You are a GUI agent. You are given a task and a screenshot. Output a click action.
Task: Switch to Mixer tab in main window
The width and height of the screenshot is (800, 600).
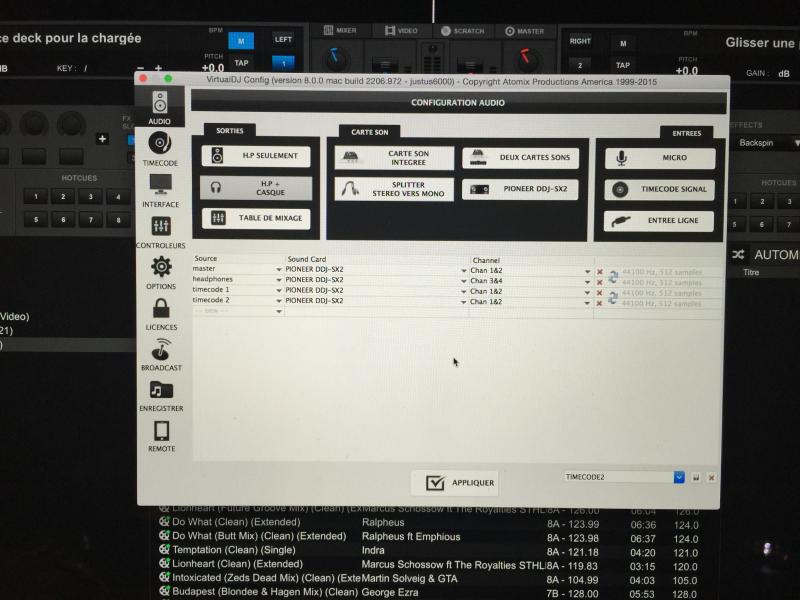[340, 30]
